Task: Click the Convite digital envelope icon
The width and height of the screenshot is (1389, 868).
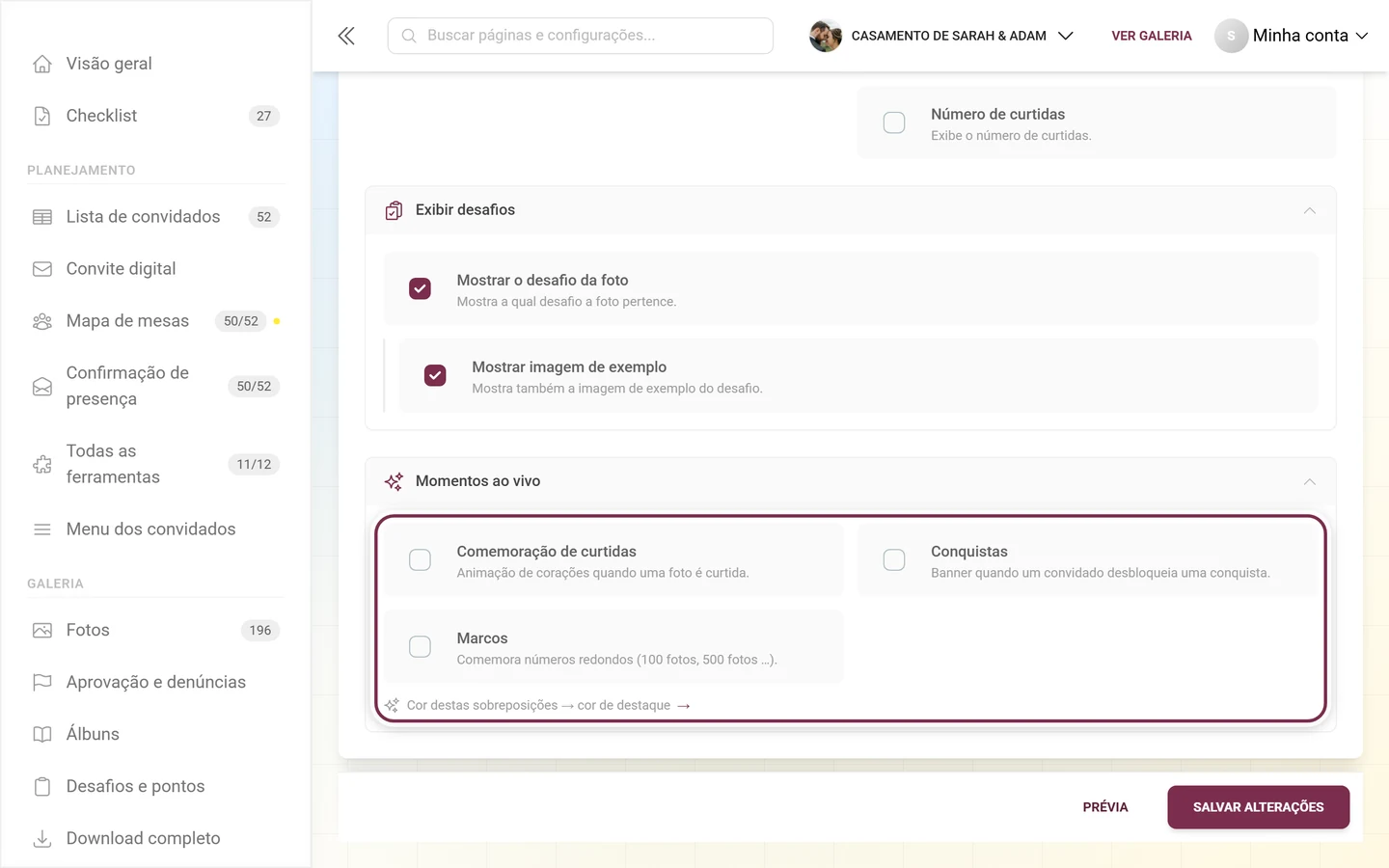Action: click(x=42, y=269)
